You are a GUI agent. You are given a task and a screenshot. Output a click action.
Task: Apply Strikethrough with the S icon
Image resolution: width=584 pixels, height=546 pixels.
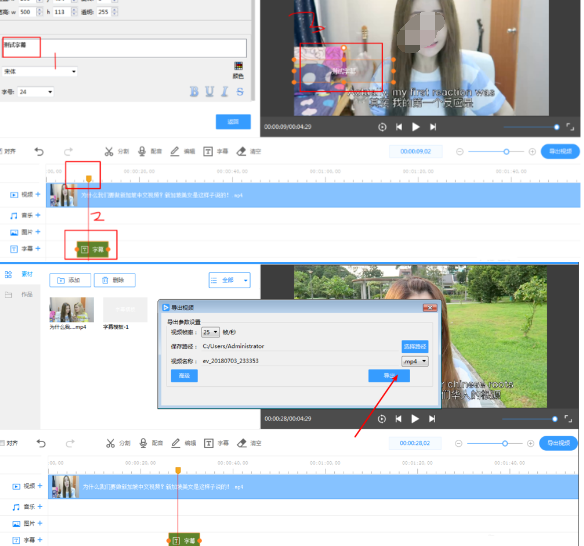[240, 91]
